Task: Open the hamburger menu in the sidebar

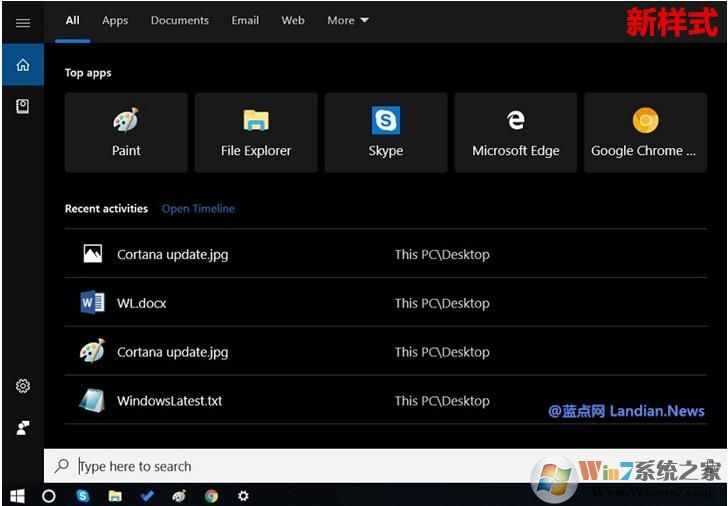Action: click(x=22, y=23)
